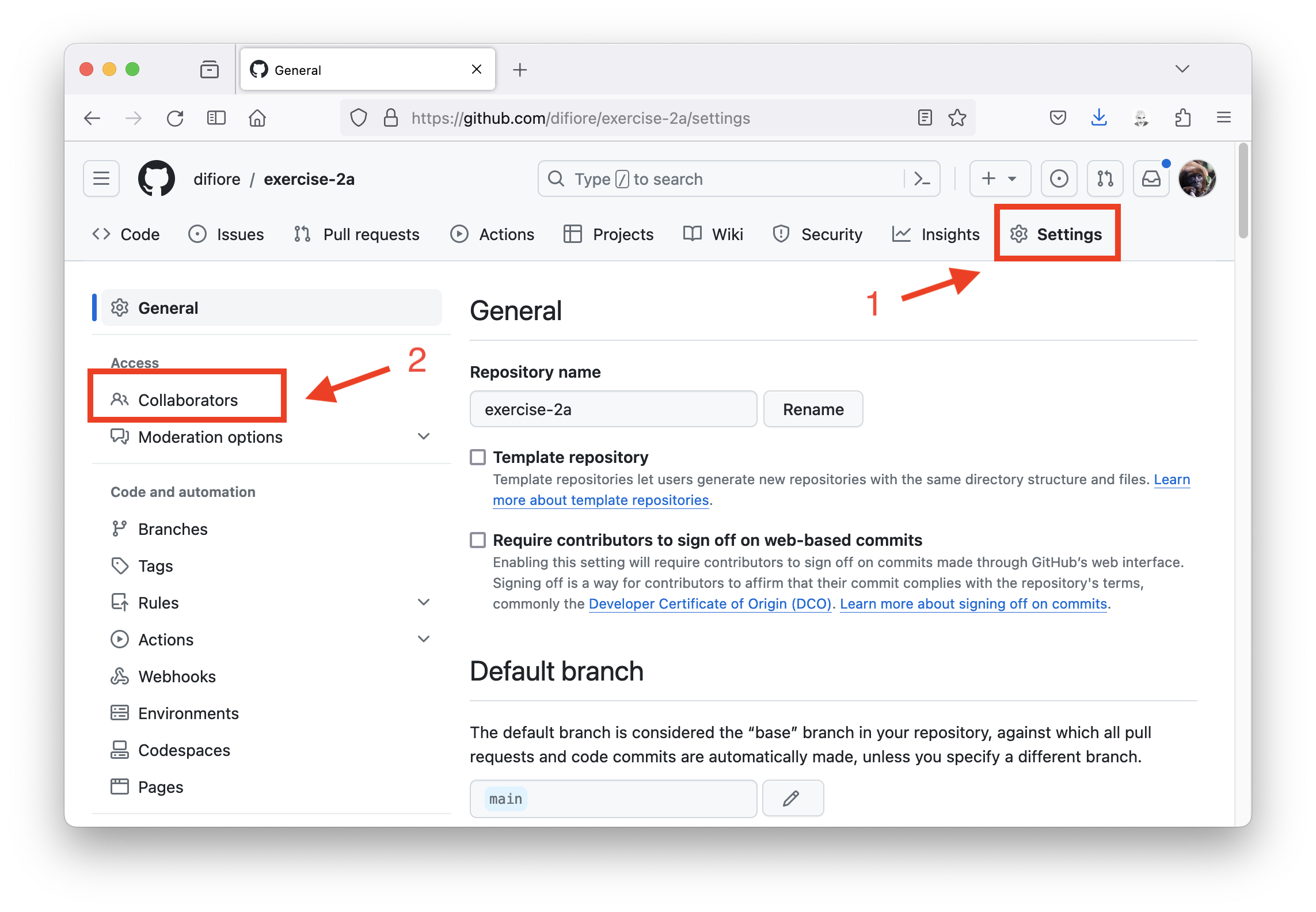Click the repository name text field
The width and height of the screenshot is (1316, 912).
point(613,409)
